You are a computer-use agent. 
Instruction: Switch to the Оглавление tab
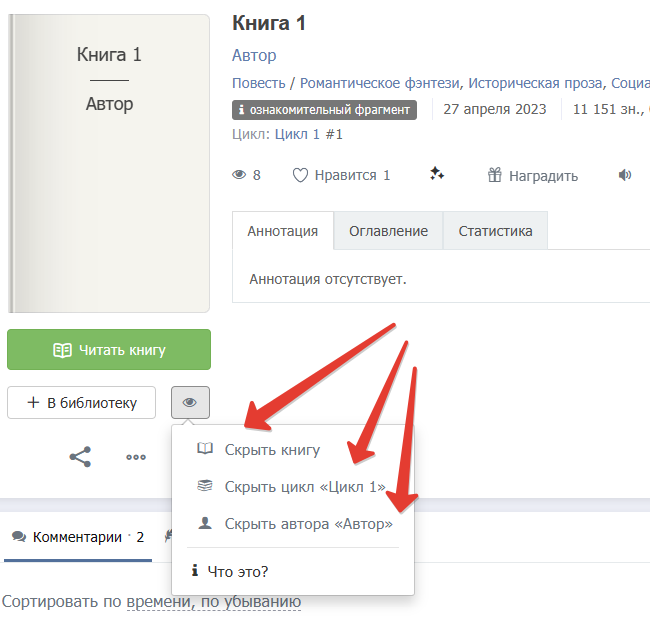[x=388, y=231]
